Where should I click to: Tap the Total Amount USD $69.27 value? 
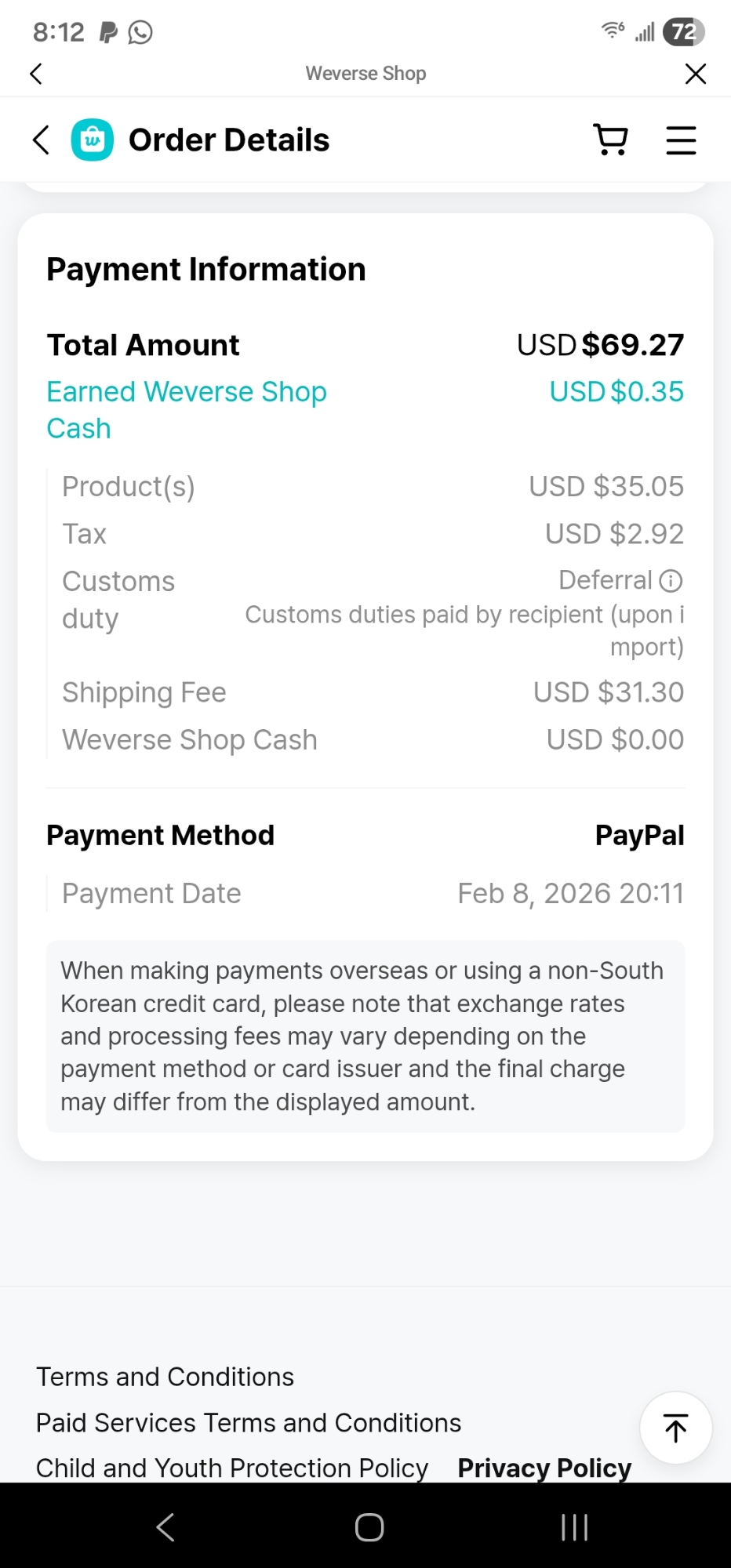600,345
